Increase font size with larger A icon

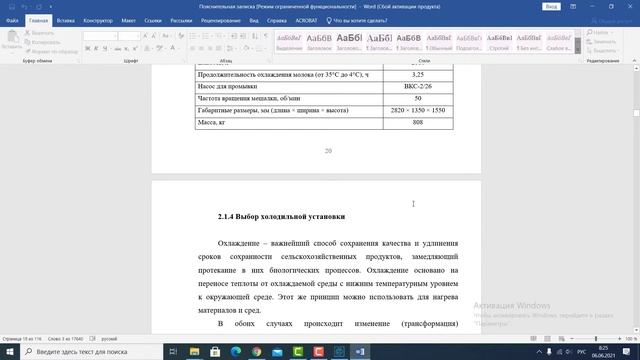145,36
